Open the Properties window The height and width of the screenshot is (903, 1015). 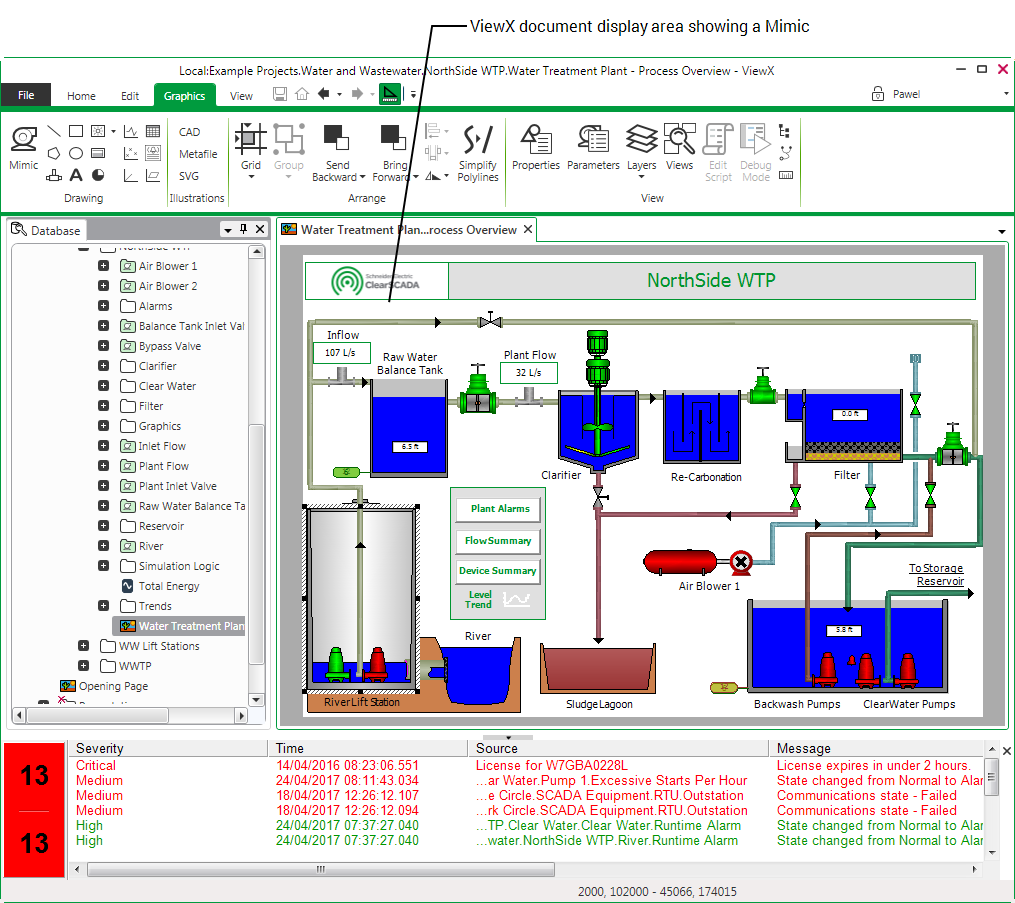(536, 147)
